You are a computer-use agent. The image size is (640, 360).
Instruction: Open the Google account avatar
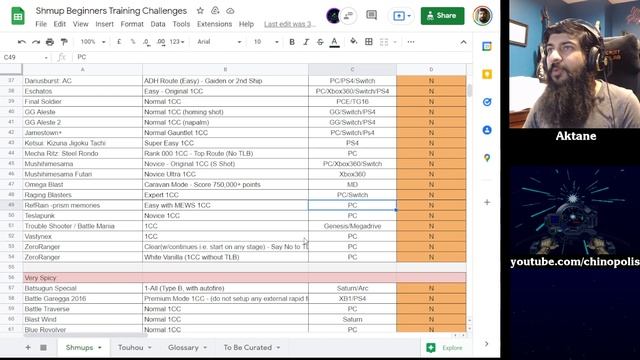[x=482, y=16]
